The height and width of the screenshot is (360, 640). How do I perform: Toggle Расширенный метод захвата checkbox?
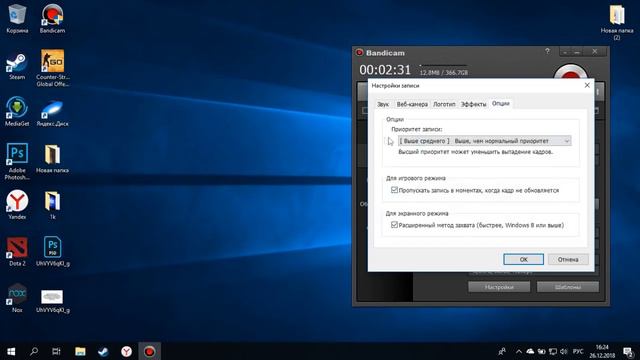tap(394, 224)
